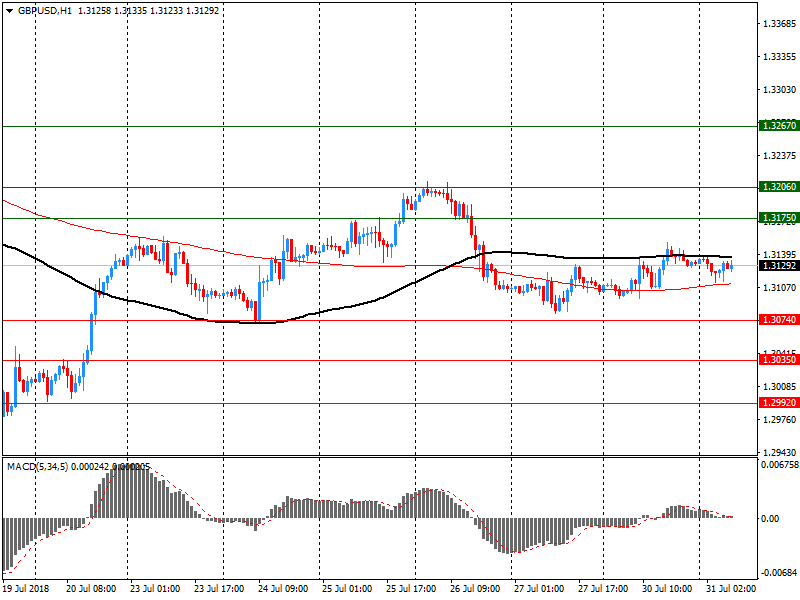Screen dimensions: 800x600
Task: Select the 27 Jul 01:00 time label
Action: coord(537,590)
